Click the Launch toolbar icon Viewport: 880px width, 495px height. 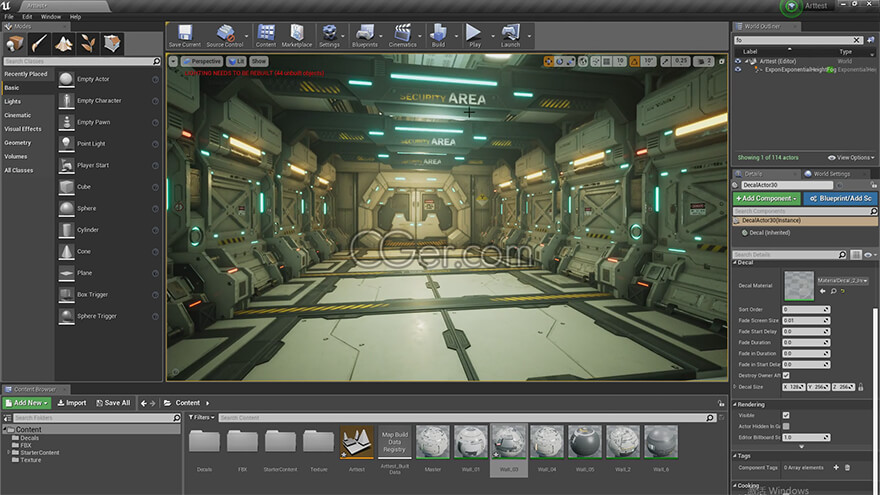click(510, 35)
